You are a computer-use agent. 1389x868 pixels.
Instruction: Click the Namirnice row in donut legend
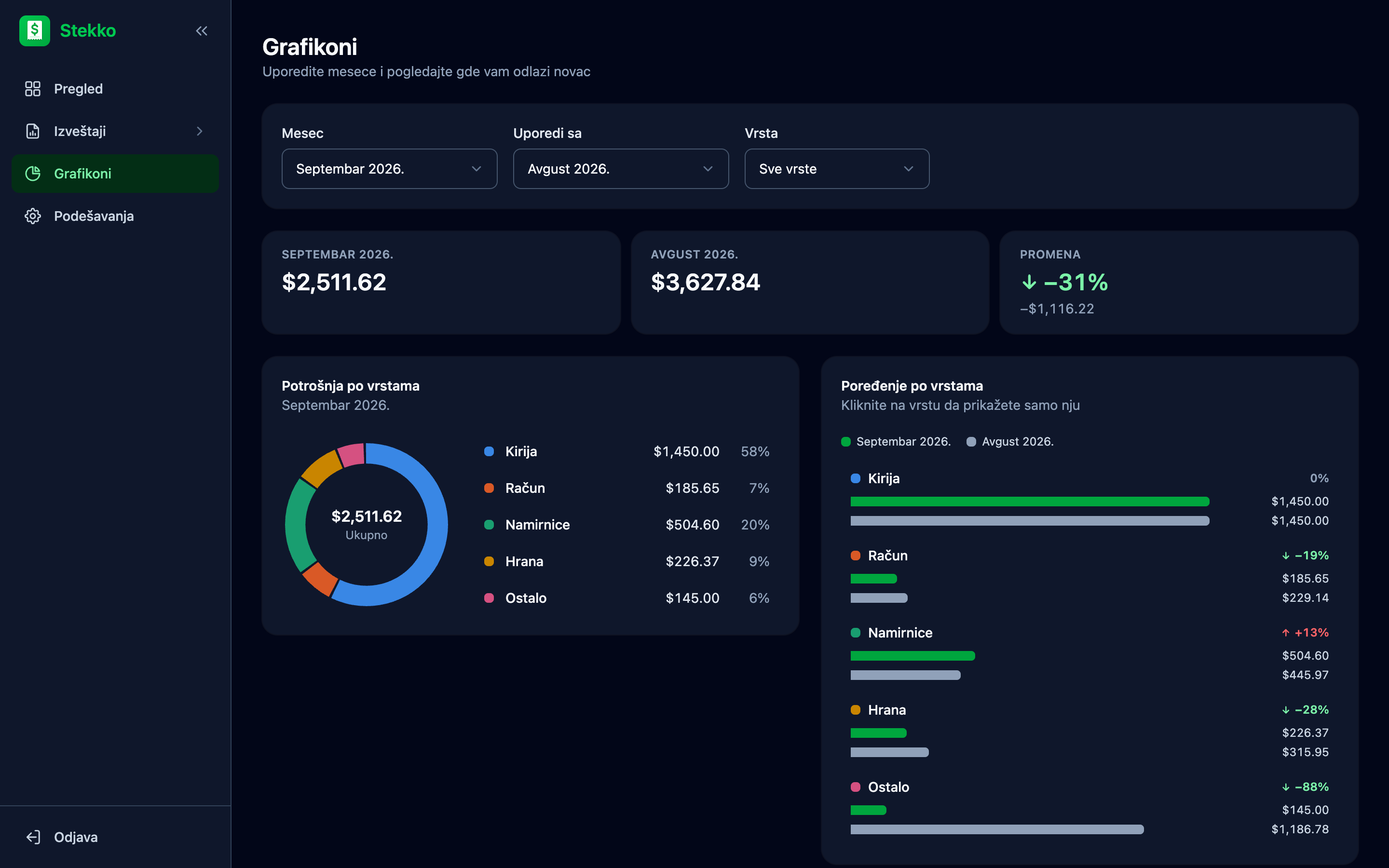click(627, 525)
